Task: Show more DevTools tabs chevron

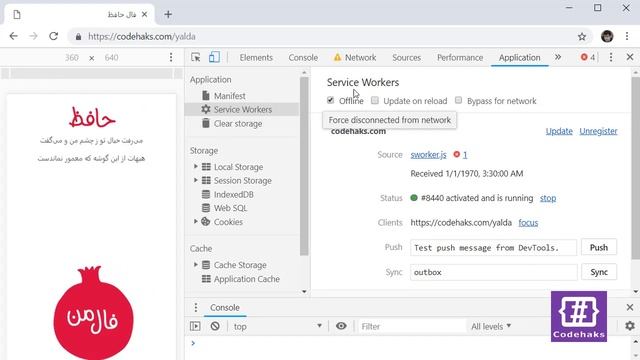Action: [x=558, y=57]
